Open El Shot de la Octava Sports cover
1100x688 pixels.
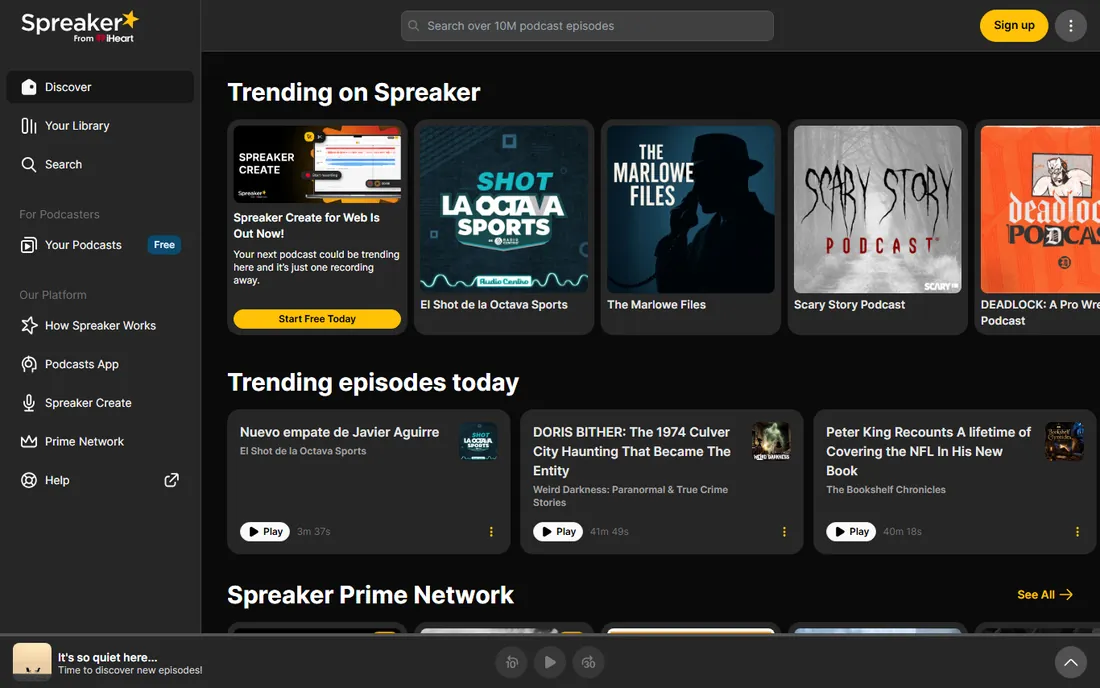[504, 209]
